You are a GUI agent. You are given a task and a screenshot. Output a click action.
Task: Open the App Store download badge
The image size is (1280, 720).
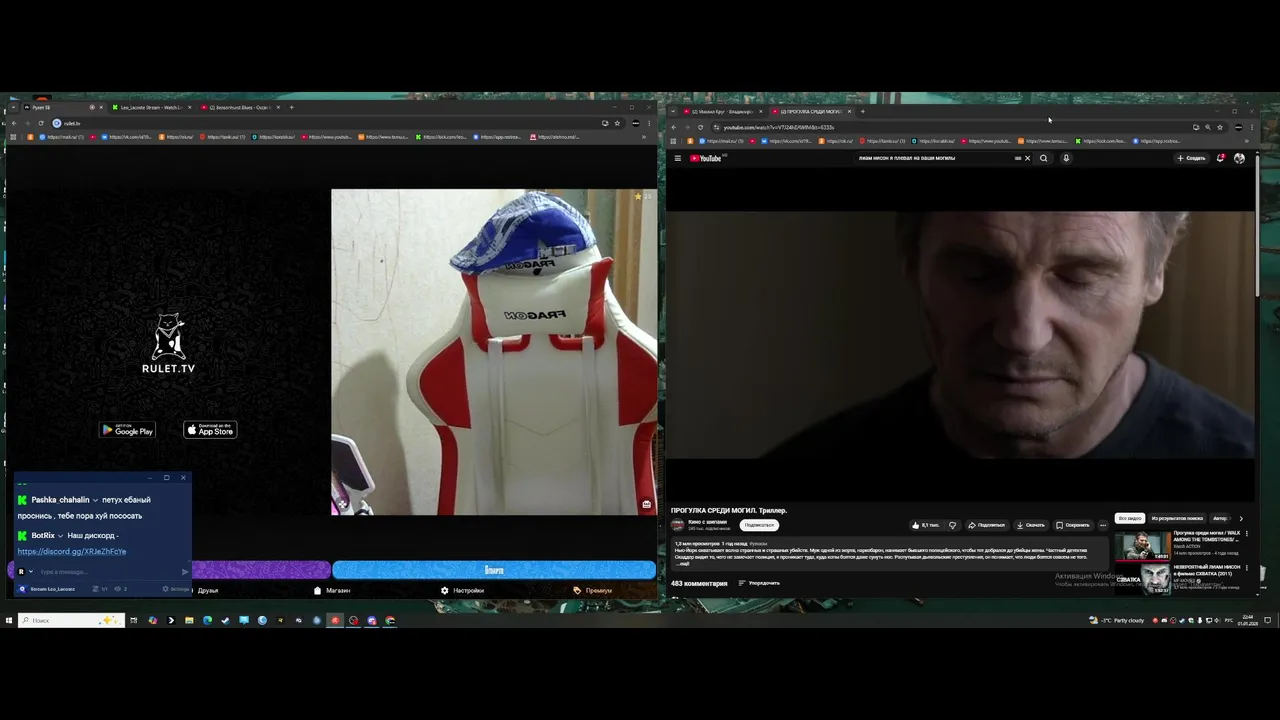(210, 430)
